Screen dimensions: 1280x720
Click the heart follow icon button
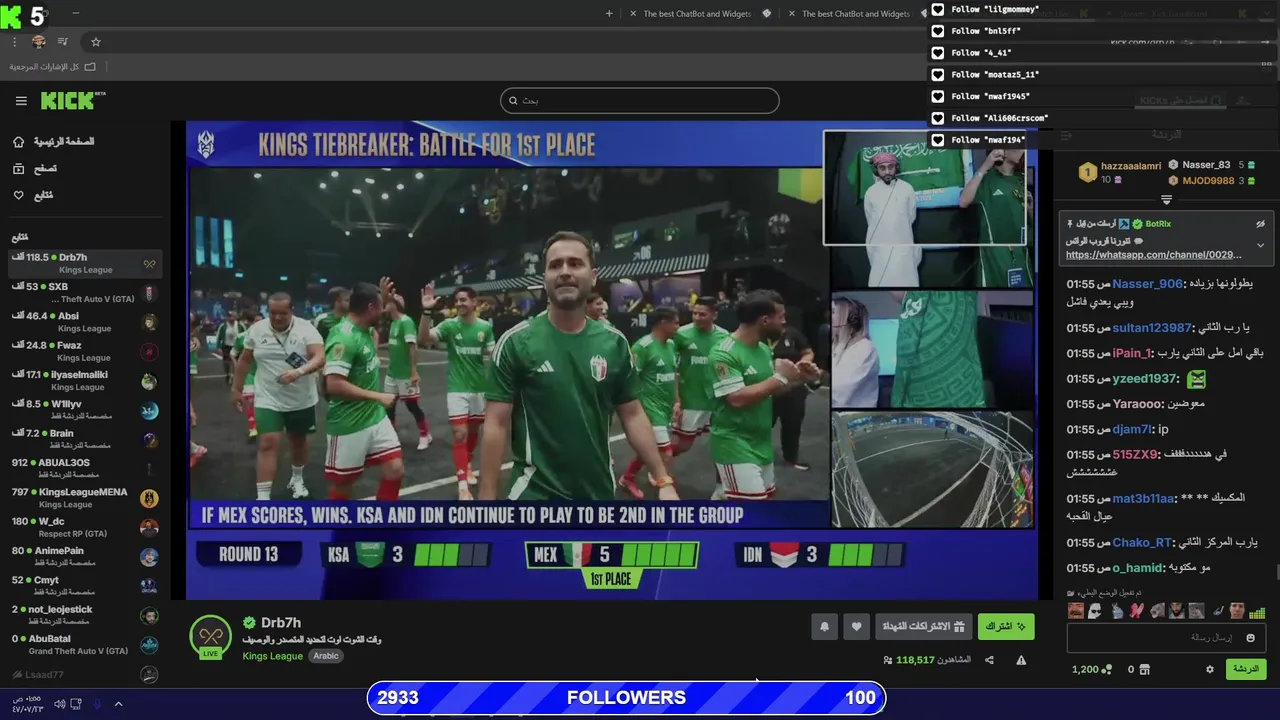tap(856, 627)
